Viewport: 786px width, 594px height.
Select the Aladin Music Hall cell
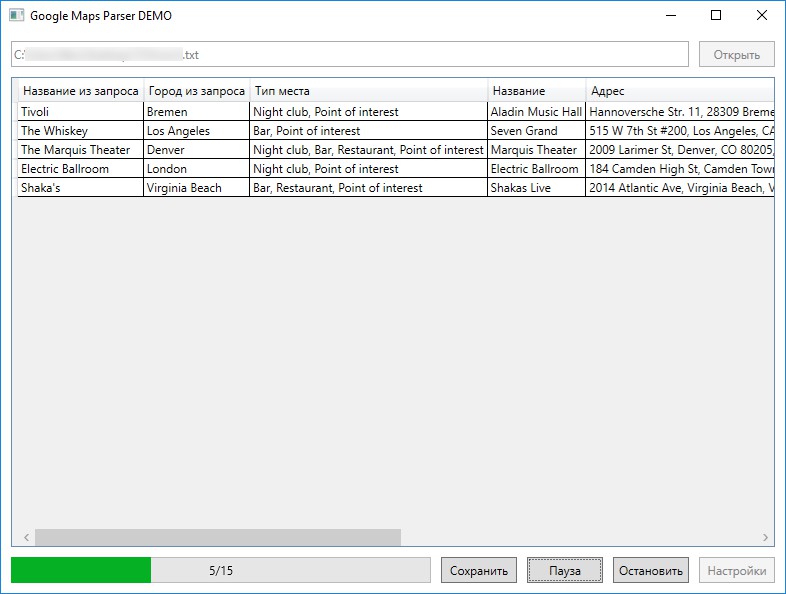click(536, 111)
